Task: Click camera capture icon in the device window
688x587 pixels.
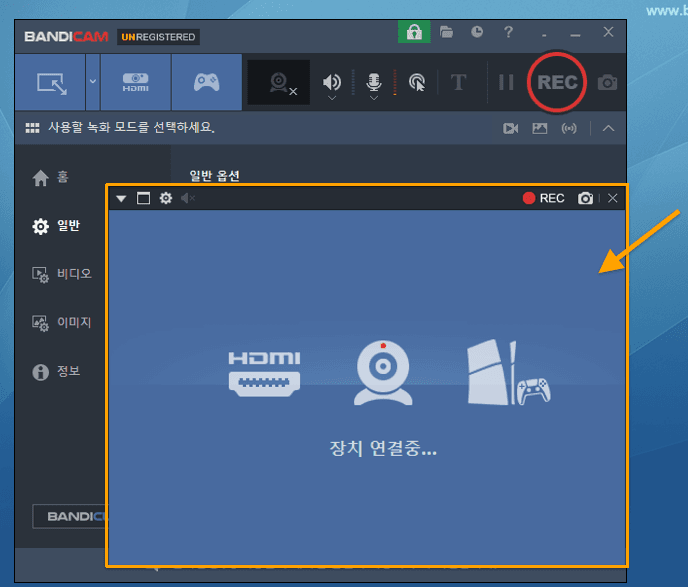Action: click(x=585, y=198)
